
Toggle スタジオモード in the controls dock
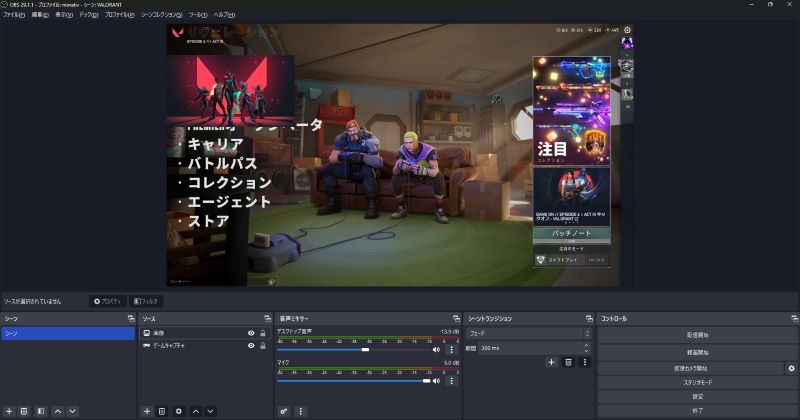697,382
